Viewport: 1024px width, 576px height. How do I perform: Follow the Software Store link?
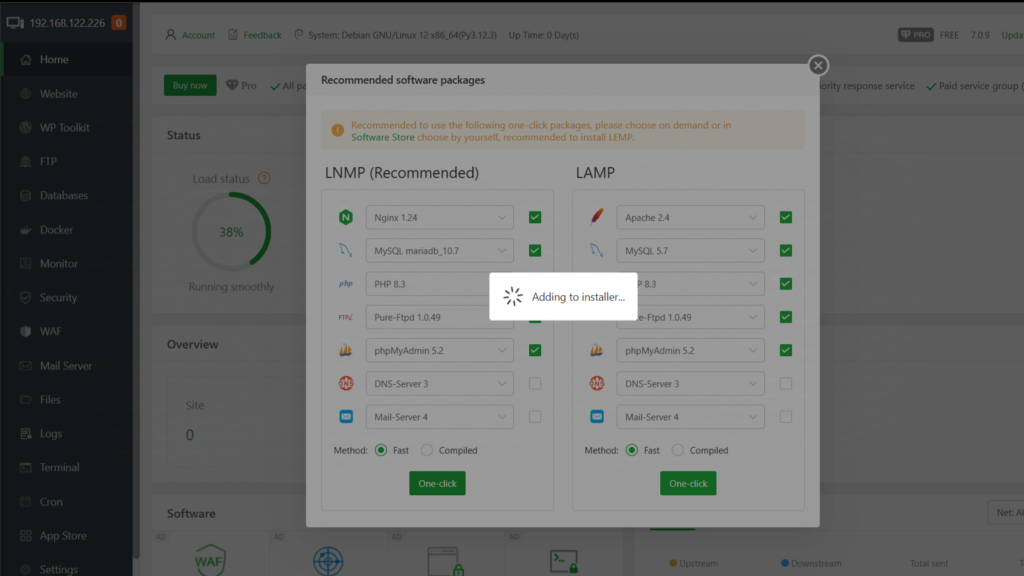[382, 137]
